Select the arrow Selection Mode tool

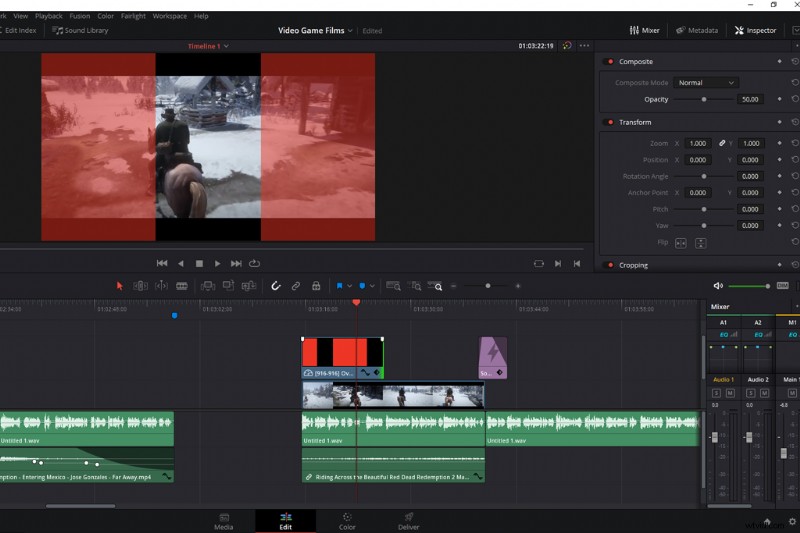pyautogui.click(x=119, y=286)
